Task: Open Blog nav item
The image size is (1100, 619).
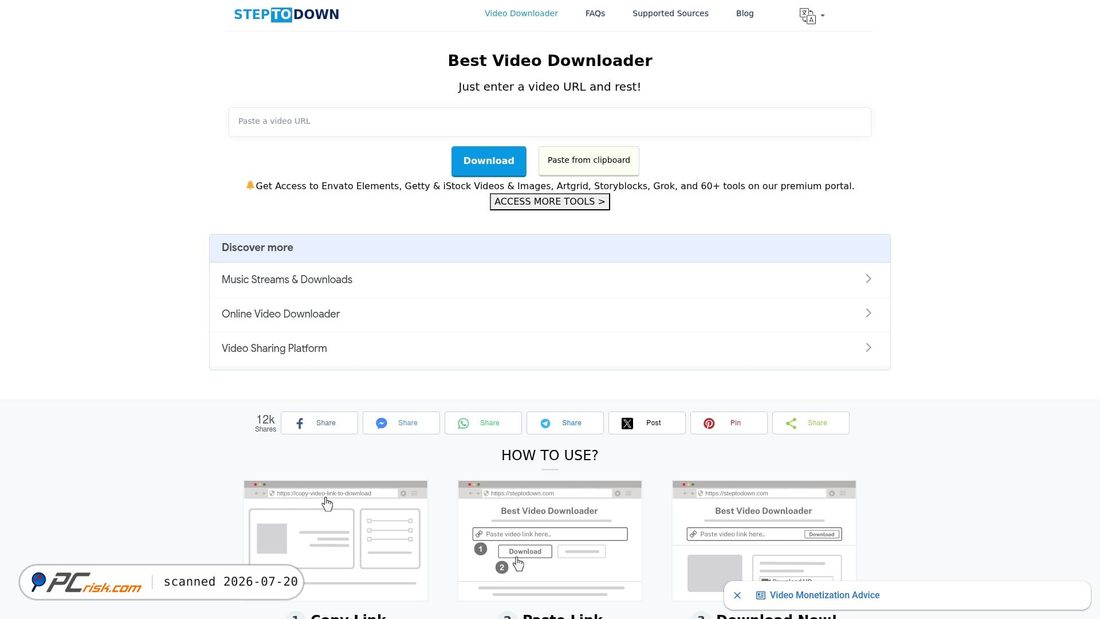Action: click(744, 13)
